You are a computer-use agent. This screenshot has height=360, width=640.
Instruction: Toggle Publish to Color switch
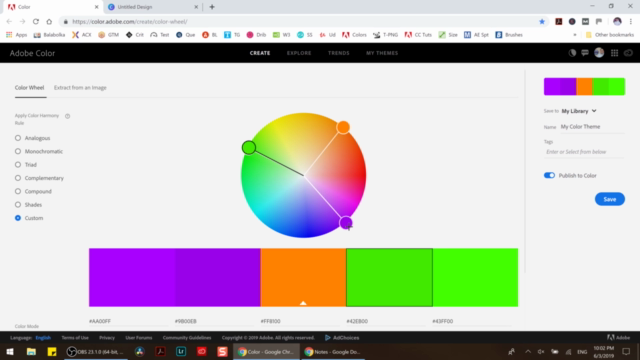(x=549, y=176)
